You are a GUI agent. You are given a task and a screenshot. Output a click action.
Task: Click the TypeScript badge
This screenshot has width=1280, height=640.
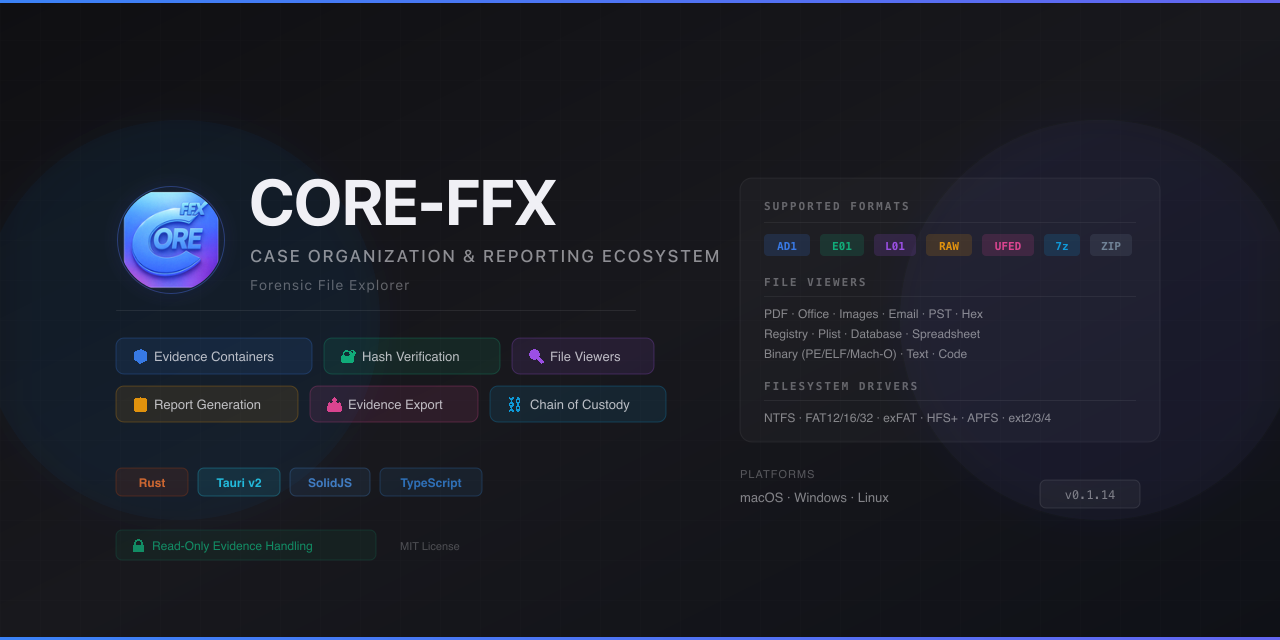pyautogui.click(x=431, y=482)
